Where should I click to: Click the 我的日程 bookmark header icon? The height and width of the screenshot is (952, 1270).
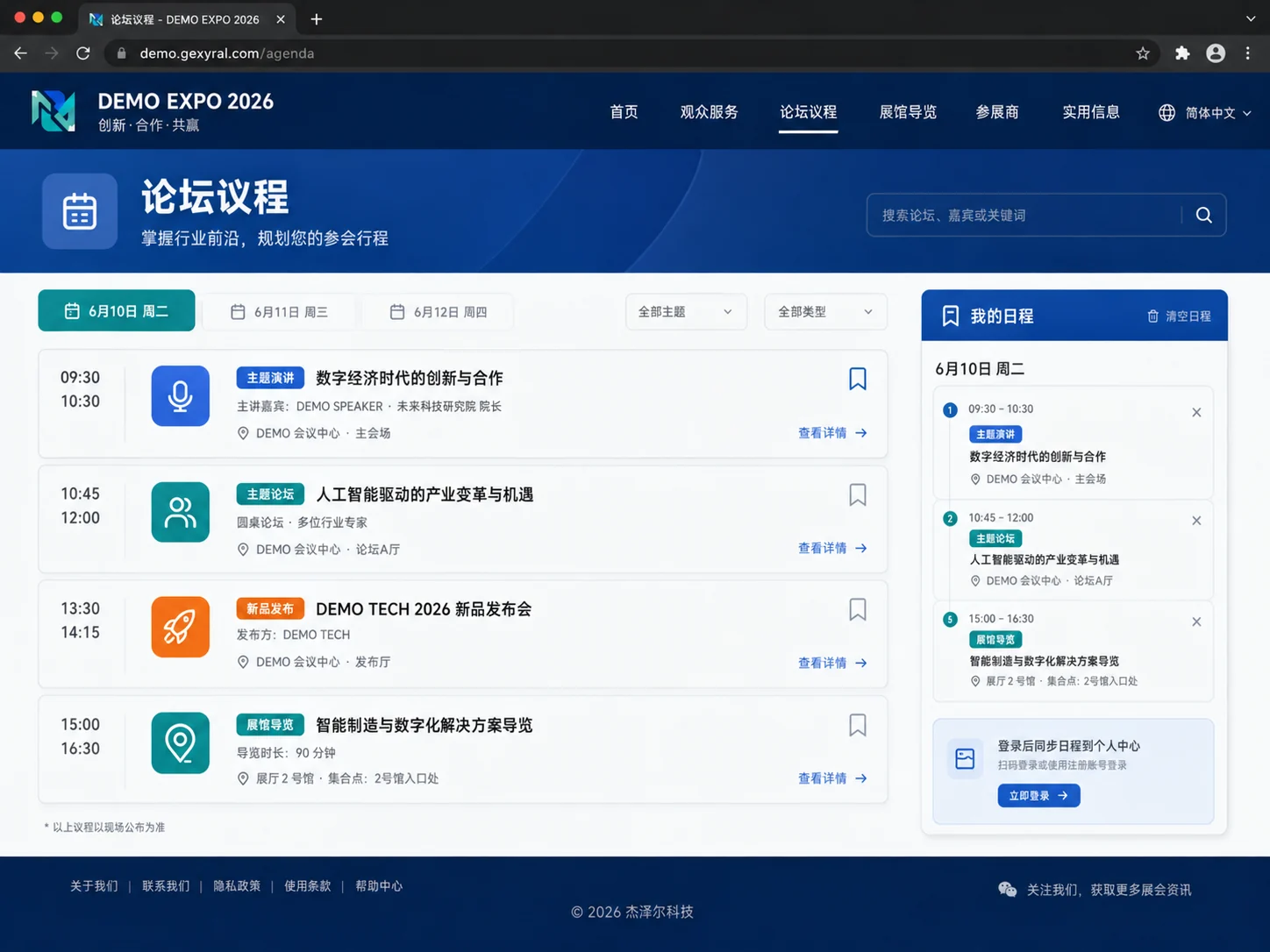click(x=950, y=316)
